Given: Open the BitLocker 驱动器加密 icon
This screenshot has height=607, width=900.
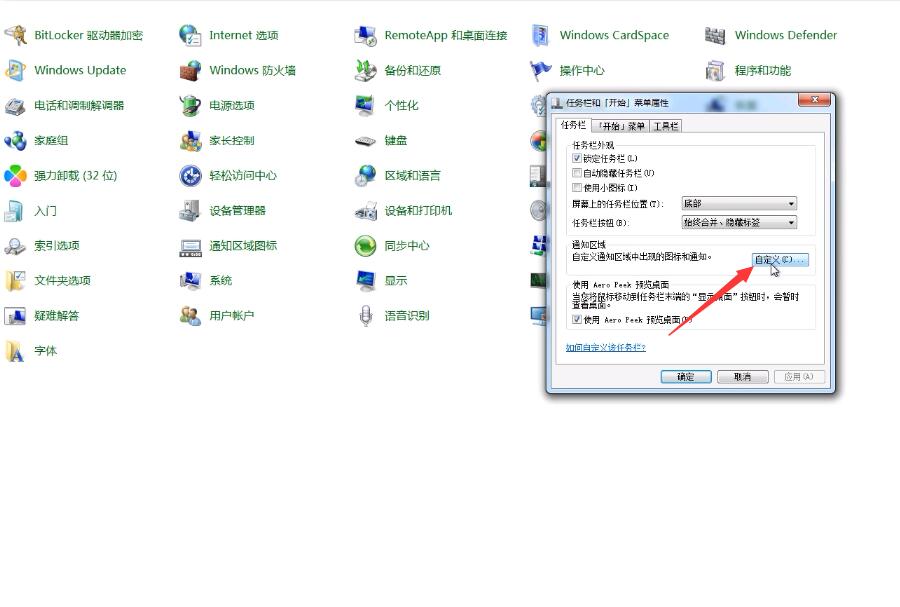Looking at the screenshot, I should 15,36.
